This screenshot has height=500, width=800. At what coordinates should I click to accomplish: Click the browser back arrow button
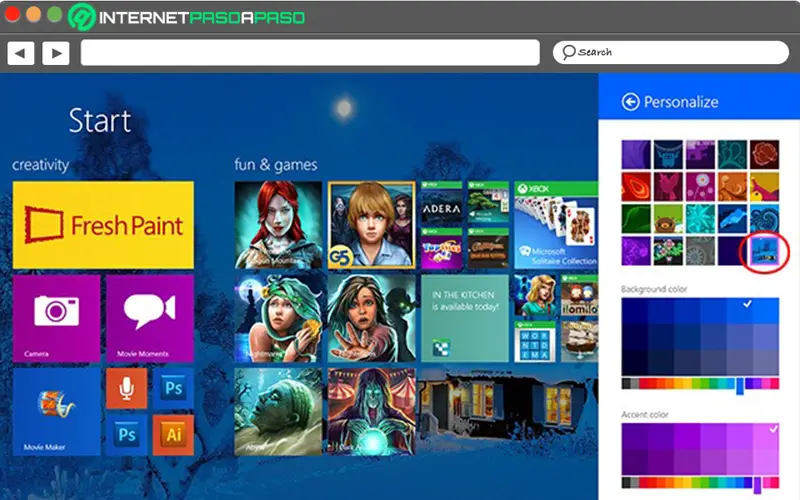pyautogui.click(x=20, y=53)
